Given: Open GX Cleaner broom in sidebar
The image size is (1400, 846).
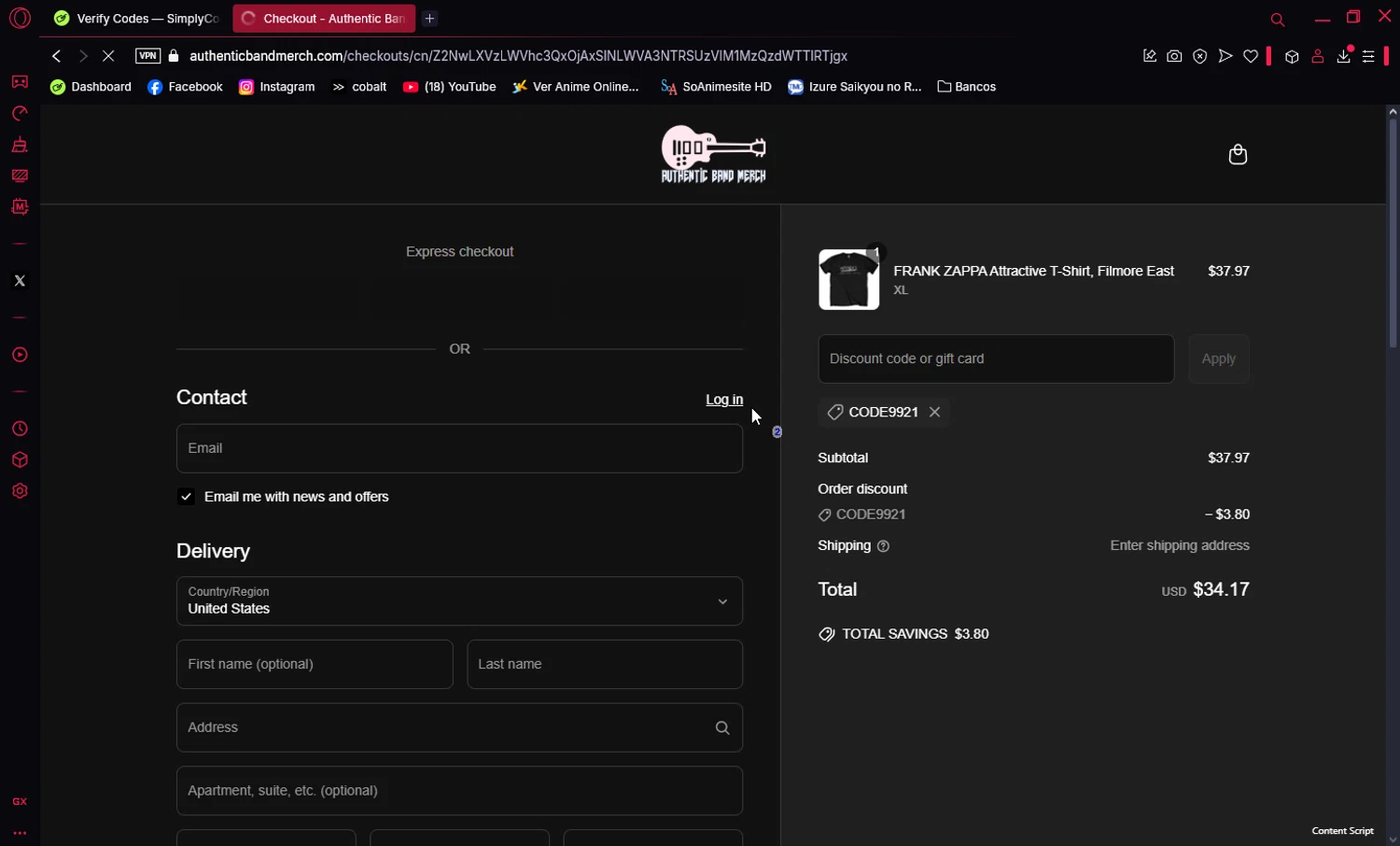Looking at the screenshot, I should coord(20,145).
